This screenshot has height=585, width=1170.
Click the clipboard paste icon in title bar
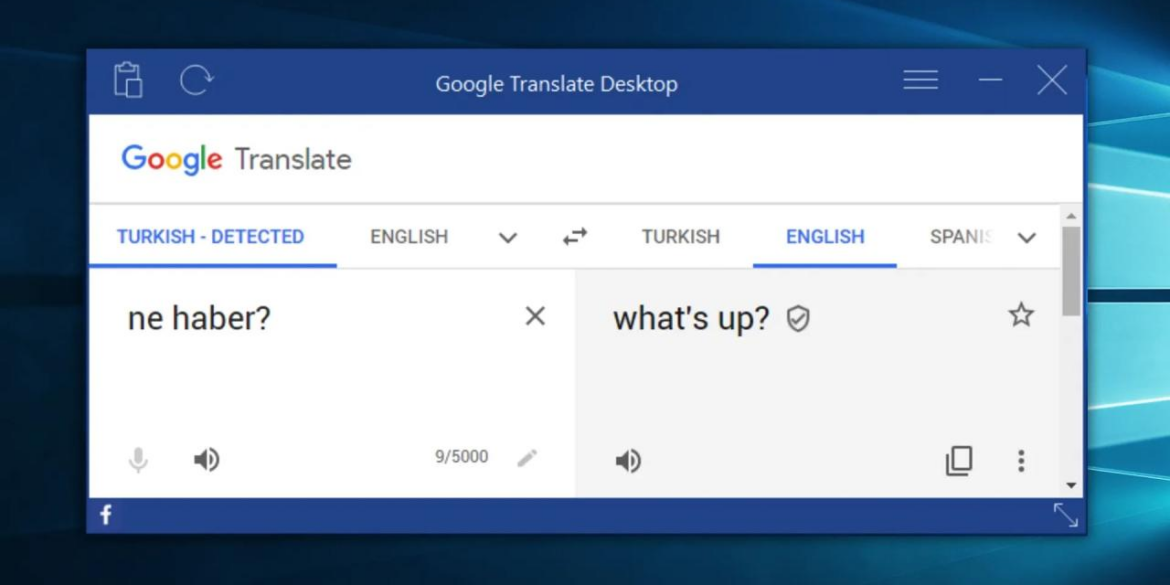128,80
